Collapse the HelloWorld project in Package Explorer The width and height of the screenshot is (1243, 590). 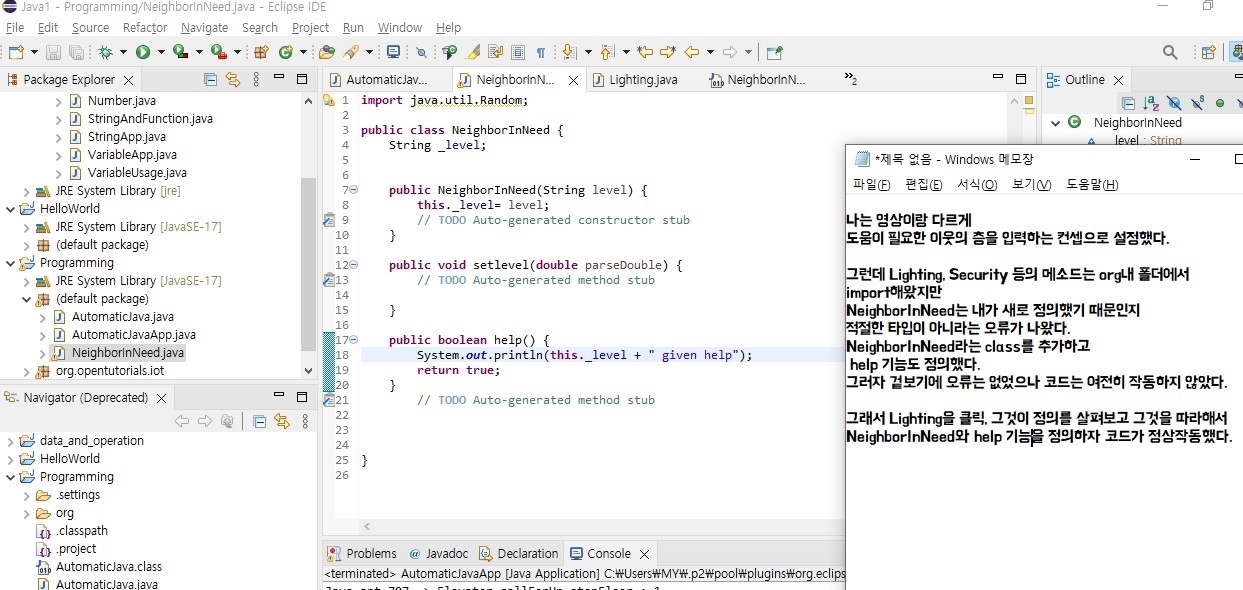pyautogui.click(x=10, y=209)
